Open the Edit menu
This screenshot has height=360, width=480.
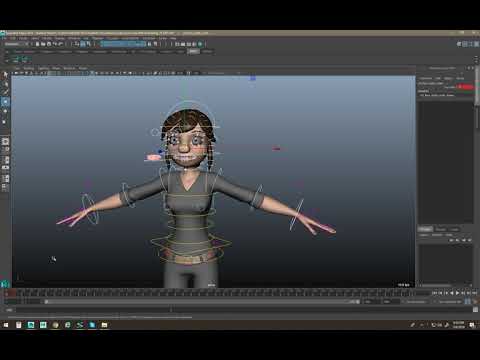coord(13,38)
